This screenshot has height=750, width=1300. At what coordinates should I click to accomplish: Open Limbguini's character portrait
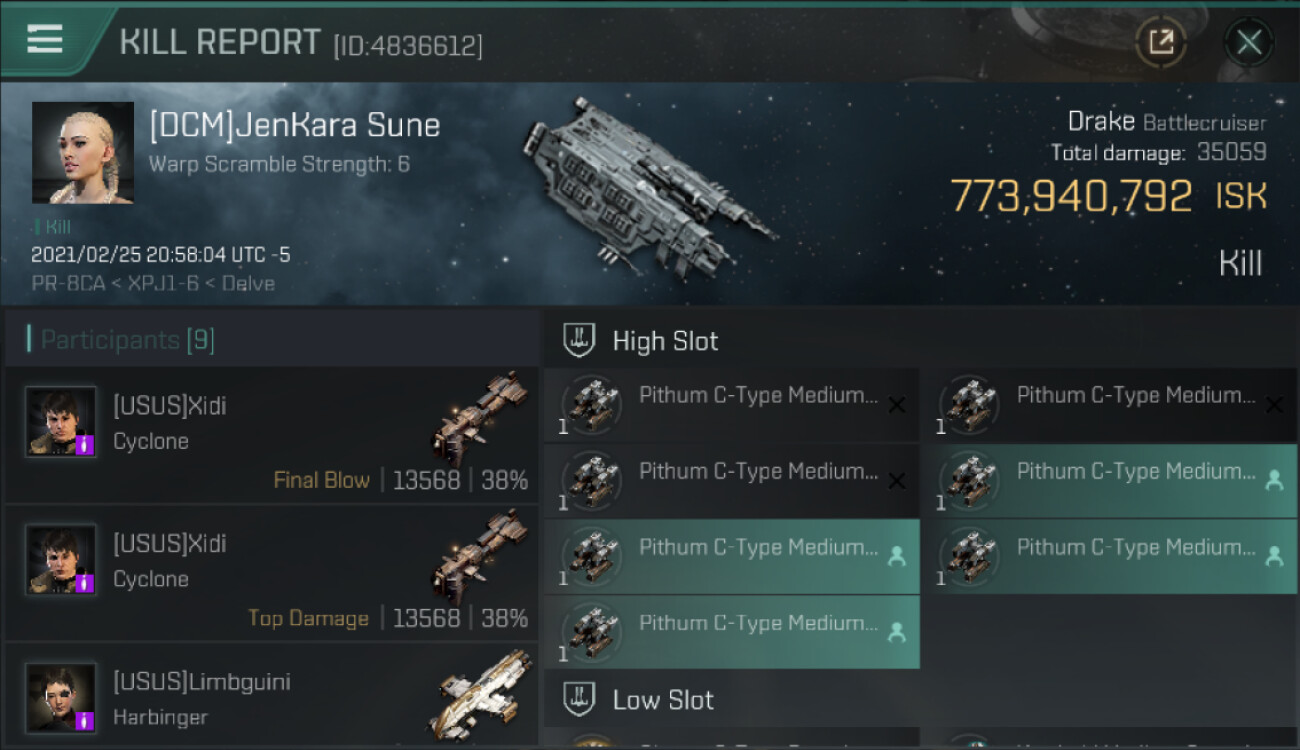62,697
